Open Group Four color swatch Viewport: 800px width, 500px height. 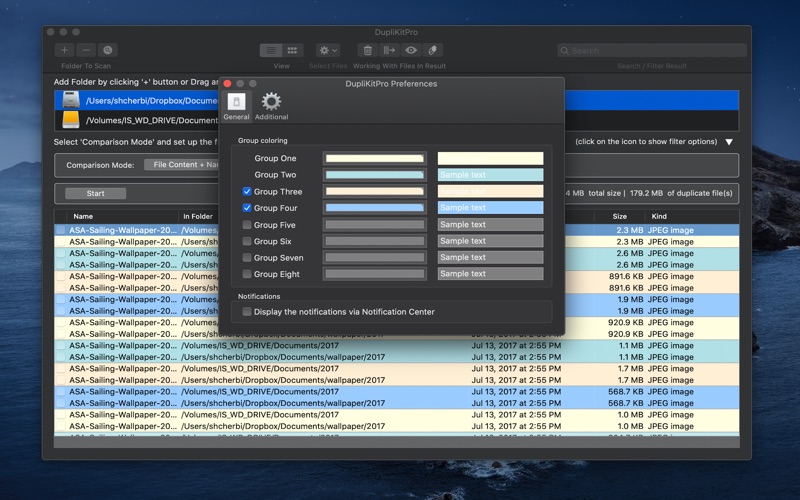(374, 208)
